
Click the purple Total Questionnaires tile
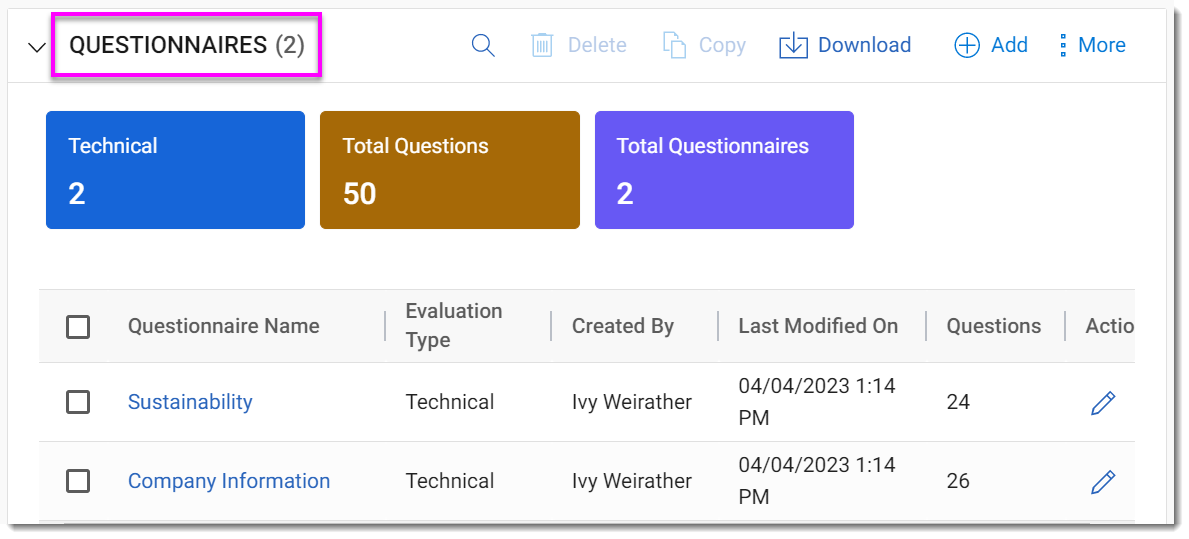click(x=724, y=170)
